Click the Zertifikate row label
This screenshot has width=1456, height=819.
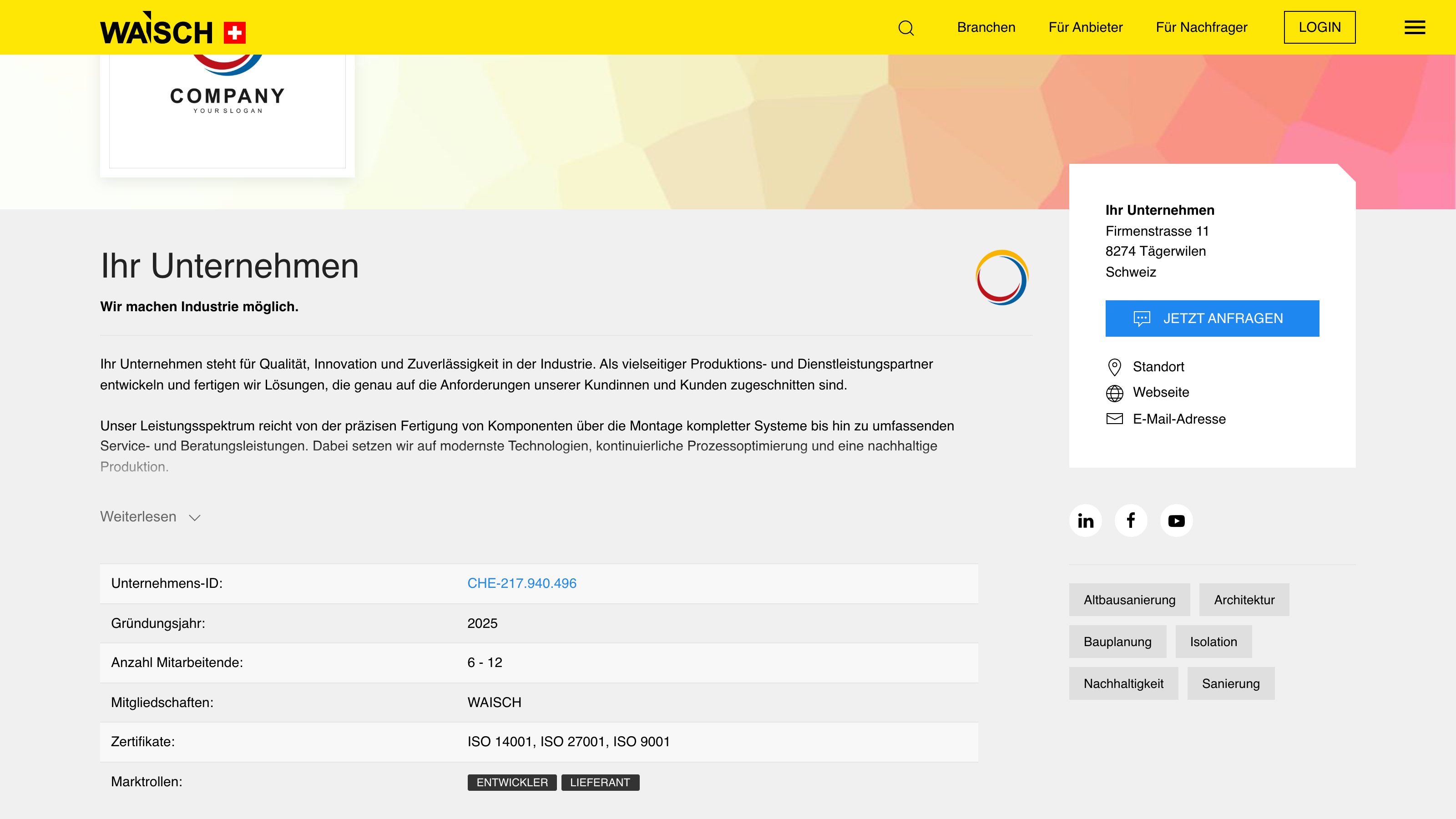pos(142,742)
